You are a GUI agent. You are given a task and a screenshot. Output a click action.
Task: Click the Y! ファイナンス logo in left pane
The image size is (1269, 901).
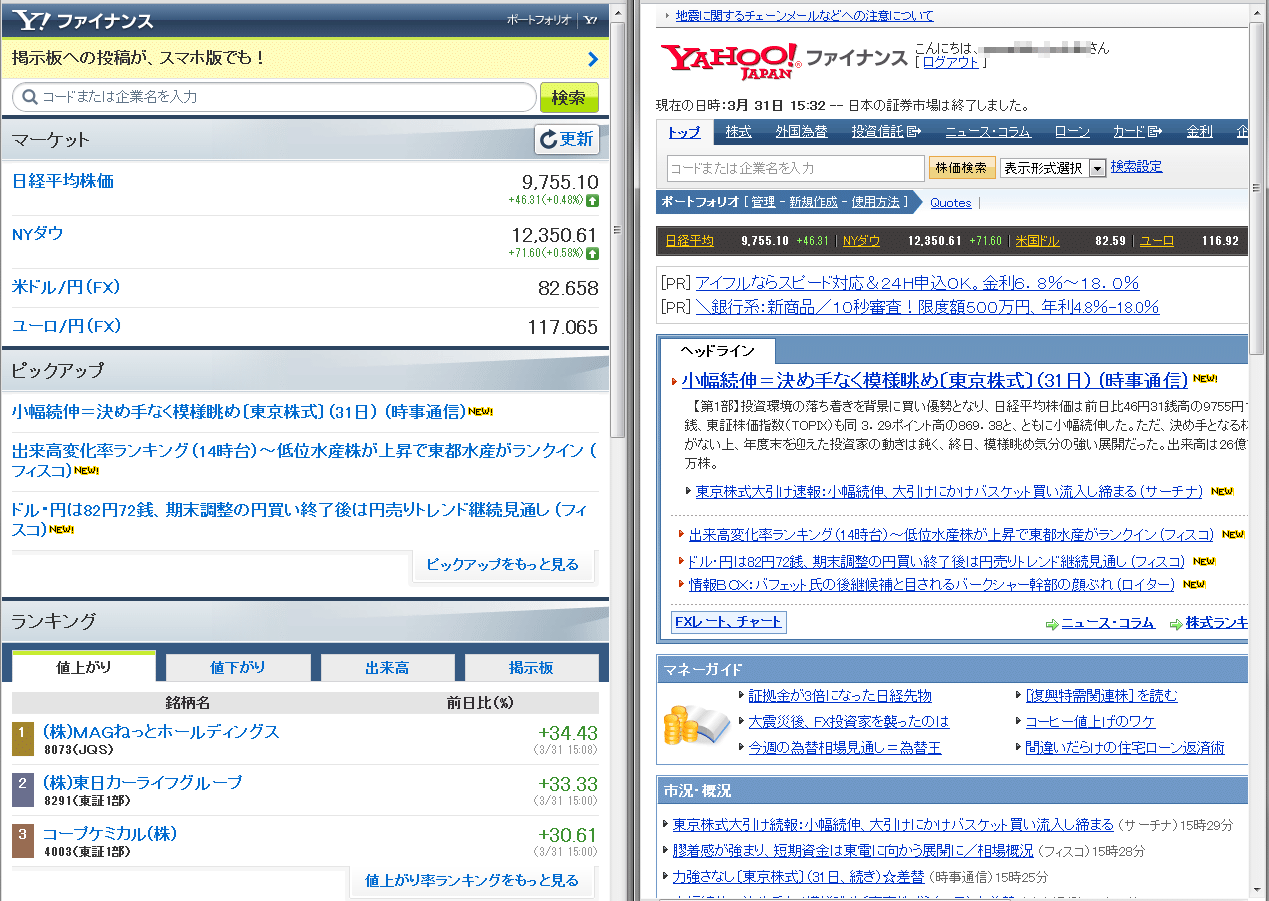tap(83, 20)
